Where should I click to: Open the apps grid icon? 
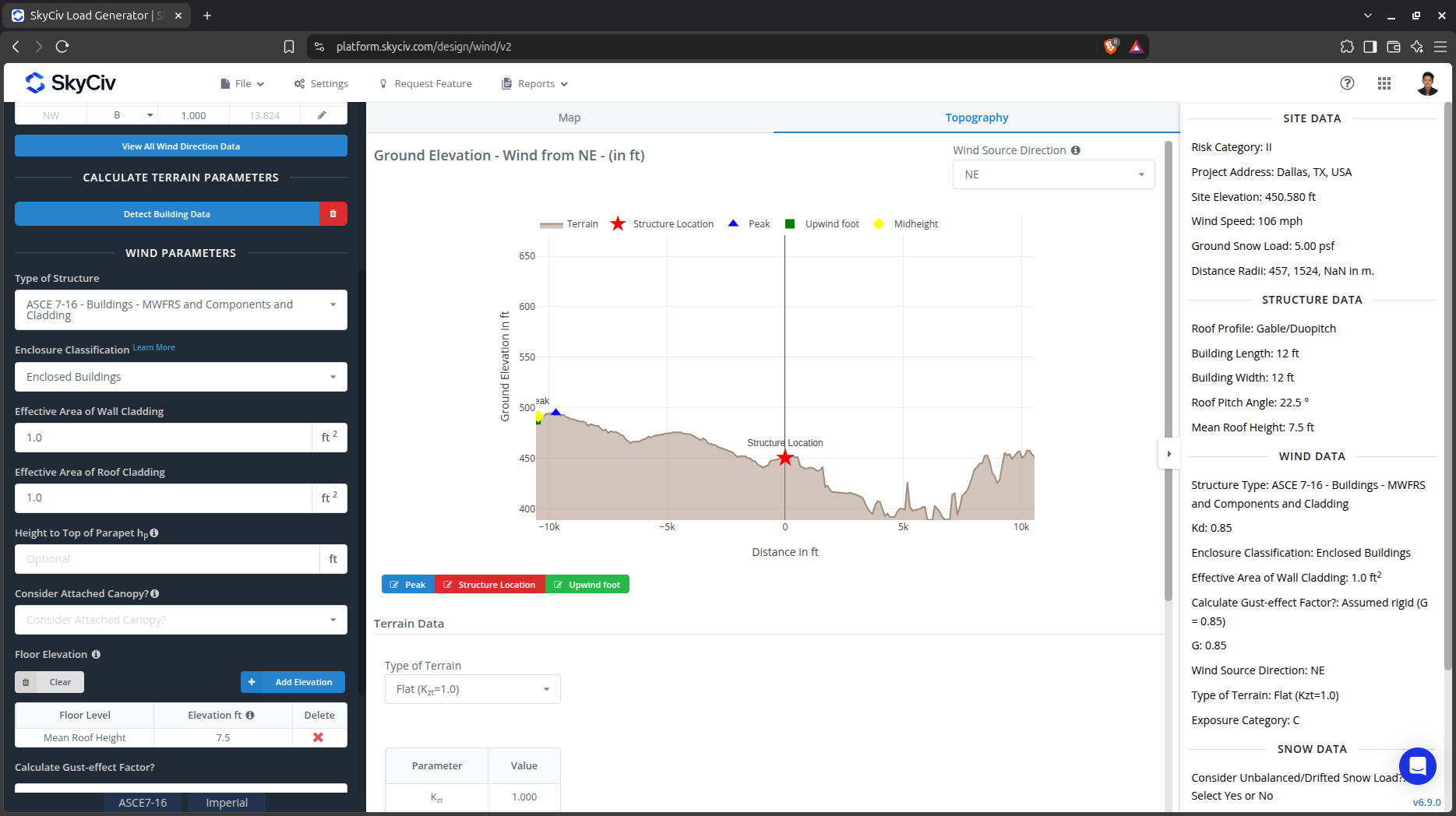[x=1384, y=83]
